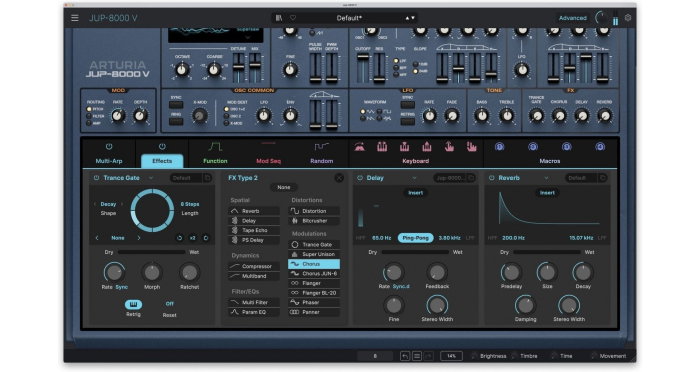Click the Random waveform icon
700x372 pixels.
(x=321, y=146)
